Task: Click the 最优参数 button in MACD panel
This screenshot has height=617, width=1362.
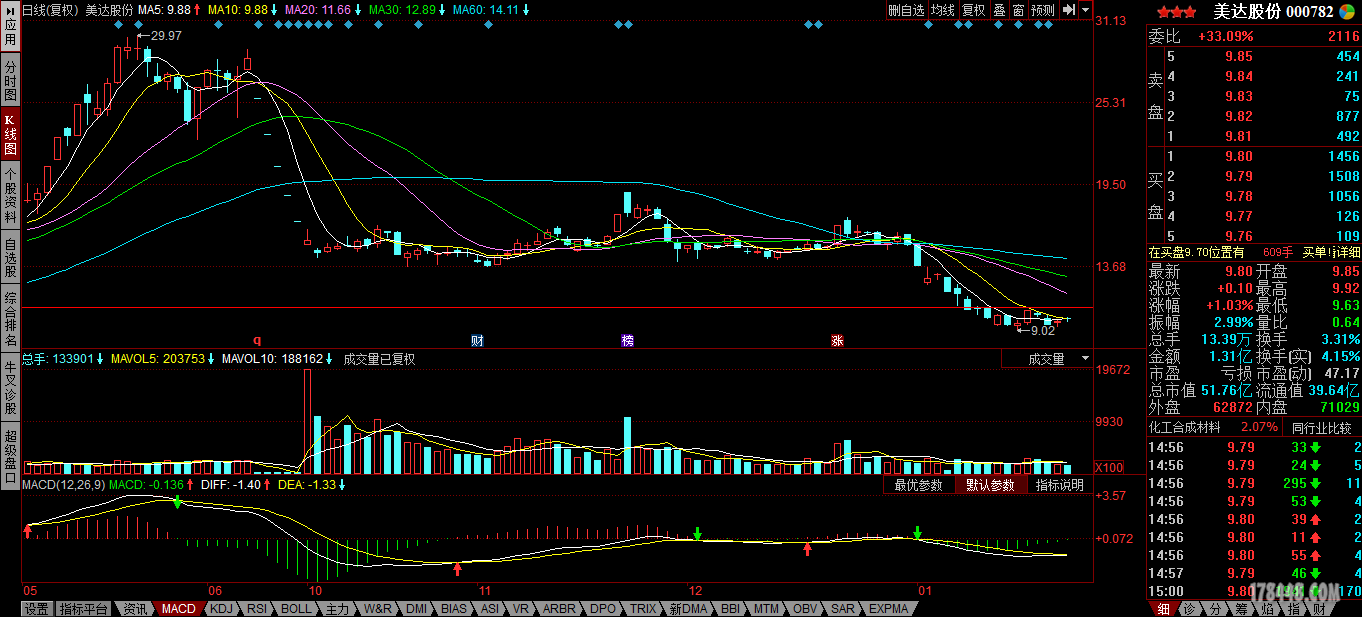Action: [918, 485]
